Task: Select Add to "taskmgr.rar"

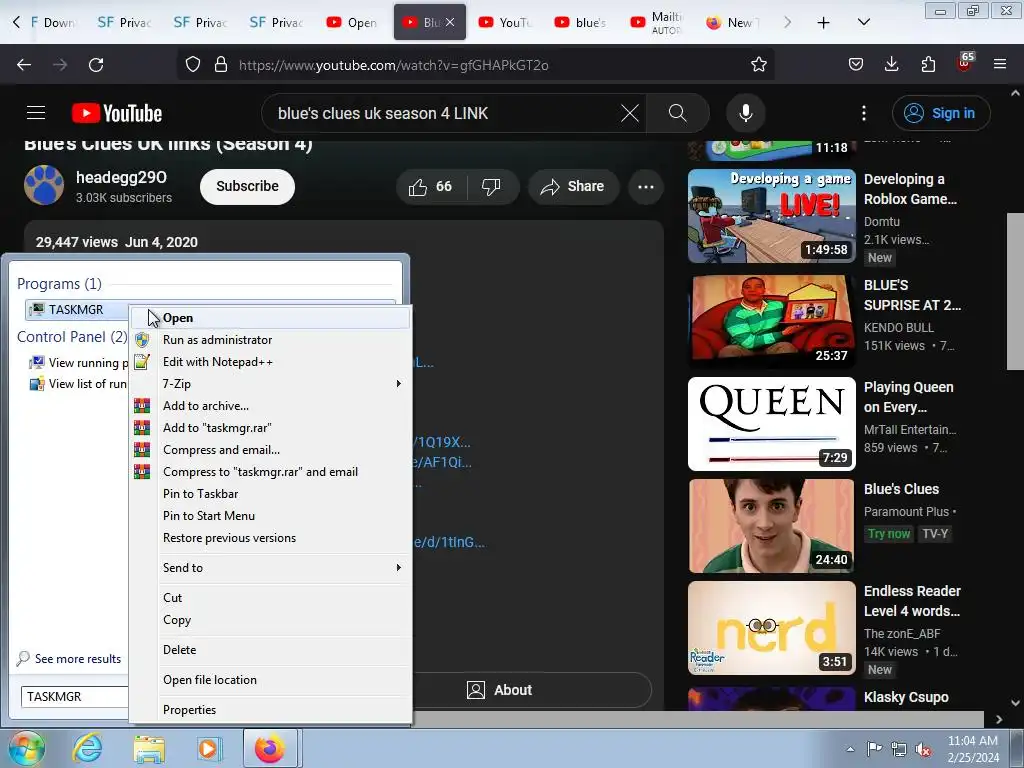Action: click(270, 428)
